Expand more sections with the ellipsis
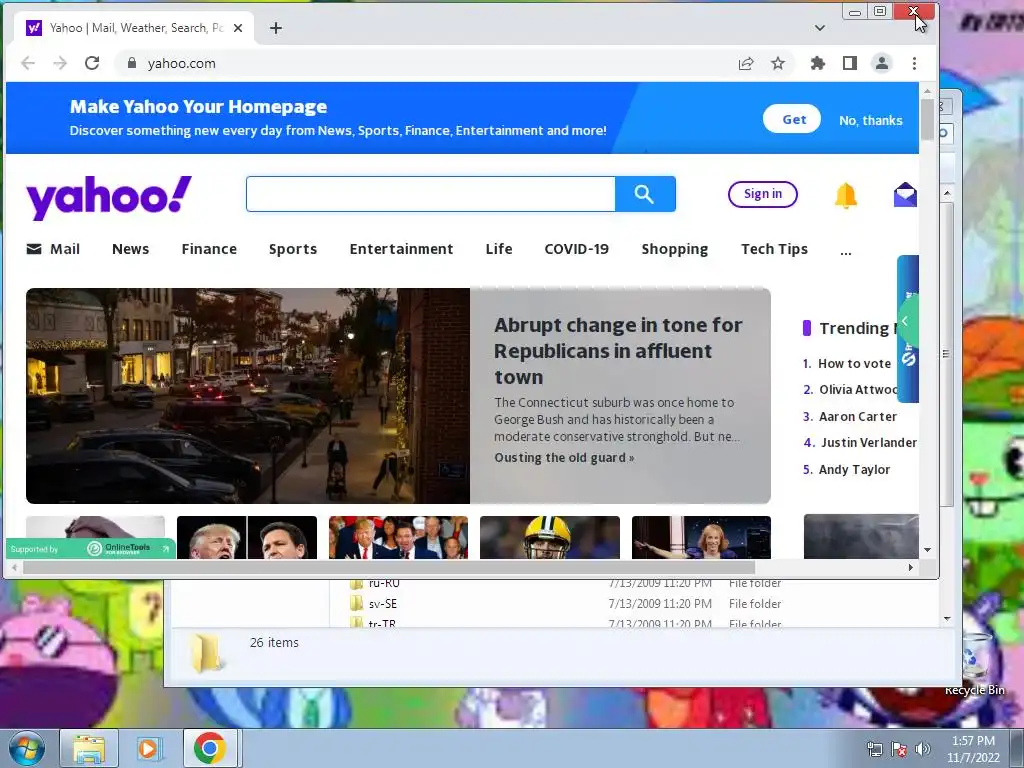1024x768 pixels. click(846, 251)
